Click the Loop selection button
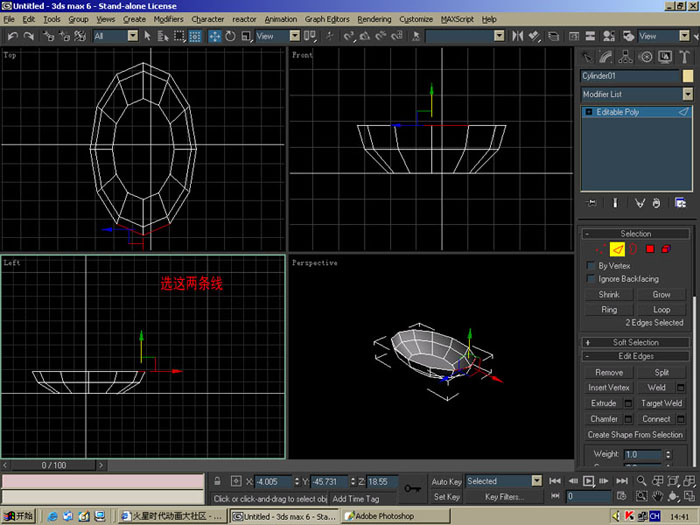Image resolution: width=700 pixels, height=525 pixels. (x=662, y=309)
